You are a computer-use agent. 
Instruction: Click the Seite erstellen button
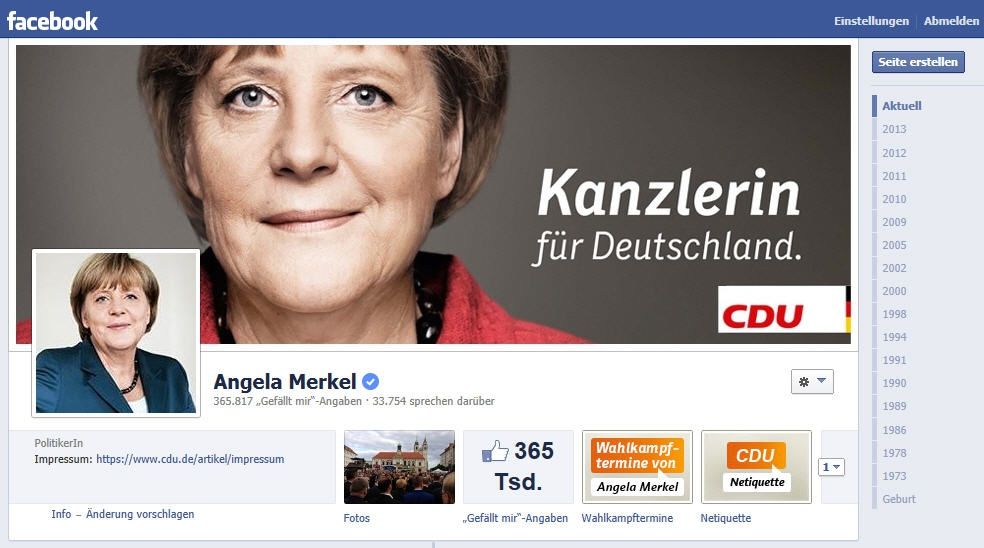918,62
